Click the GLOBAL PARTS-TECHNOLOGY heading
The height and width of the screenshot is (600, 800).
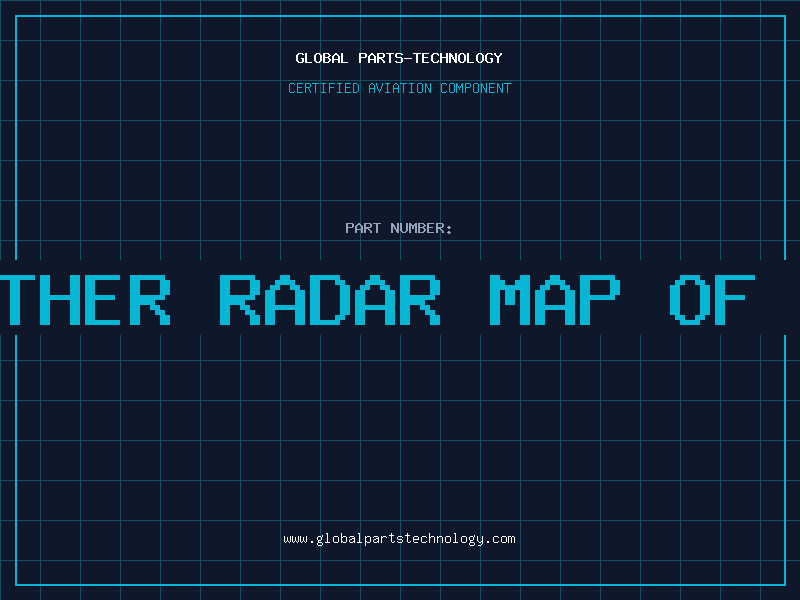tap(399, 58)
